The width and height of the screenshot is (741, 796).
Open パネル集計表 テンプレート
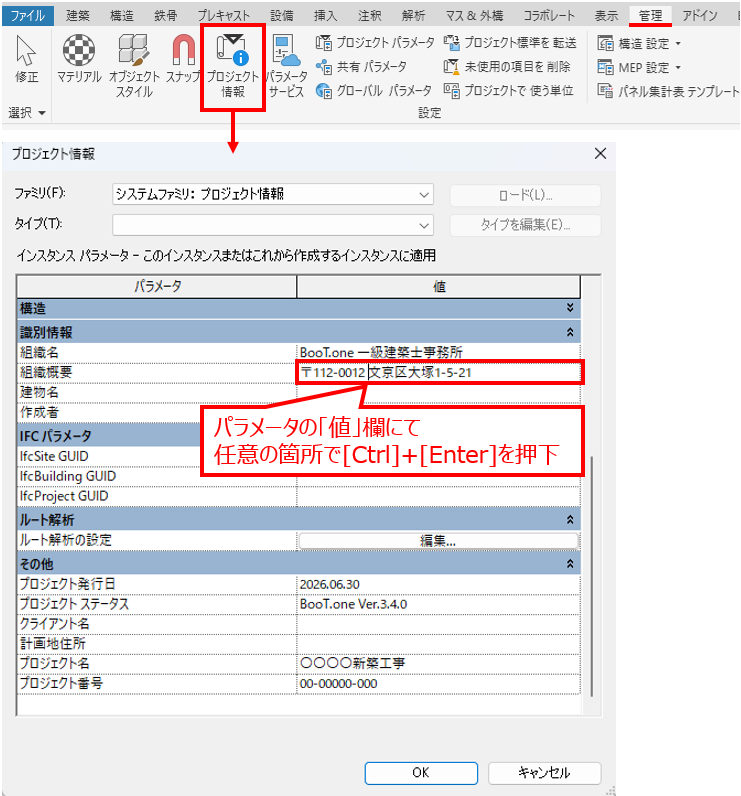668,91
